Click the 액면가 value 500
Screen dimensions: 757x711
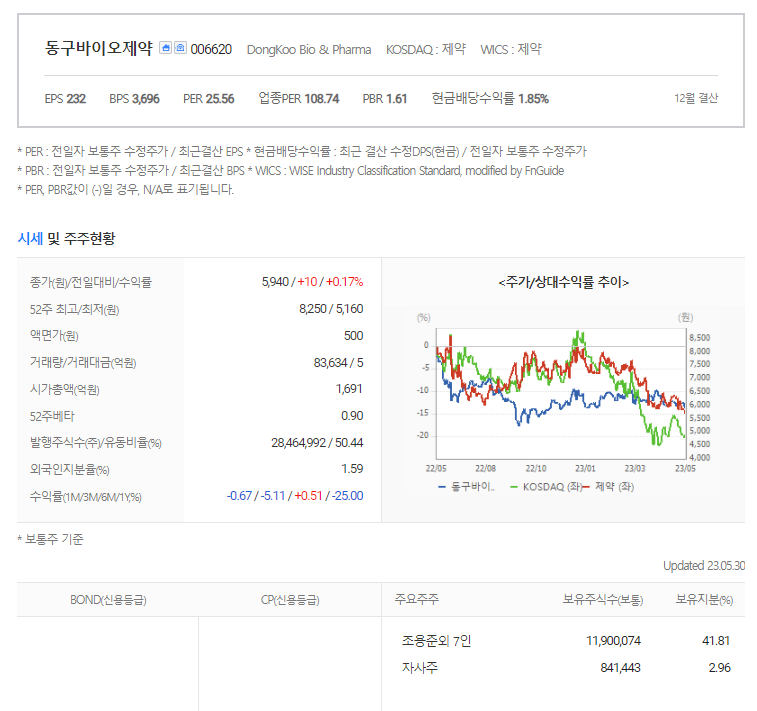click(353, 336)
